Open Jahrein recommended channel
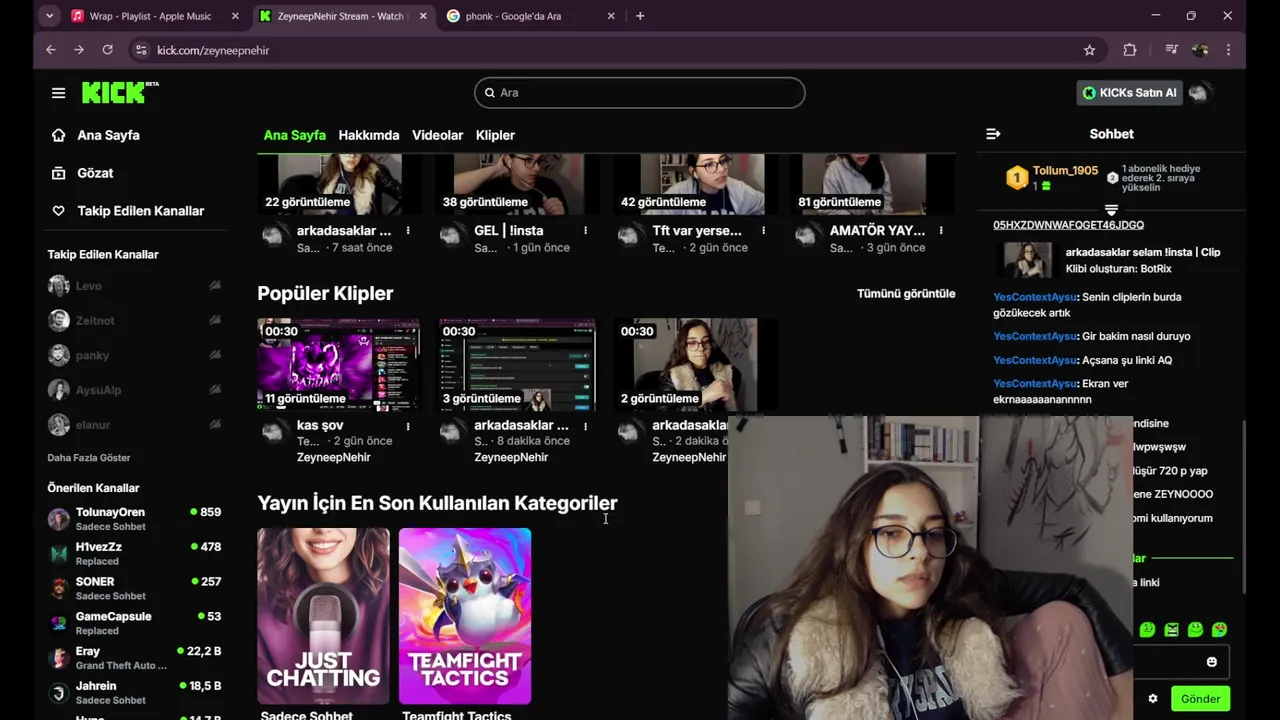 pos(135,693)
